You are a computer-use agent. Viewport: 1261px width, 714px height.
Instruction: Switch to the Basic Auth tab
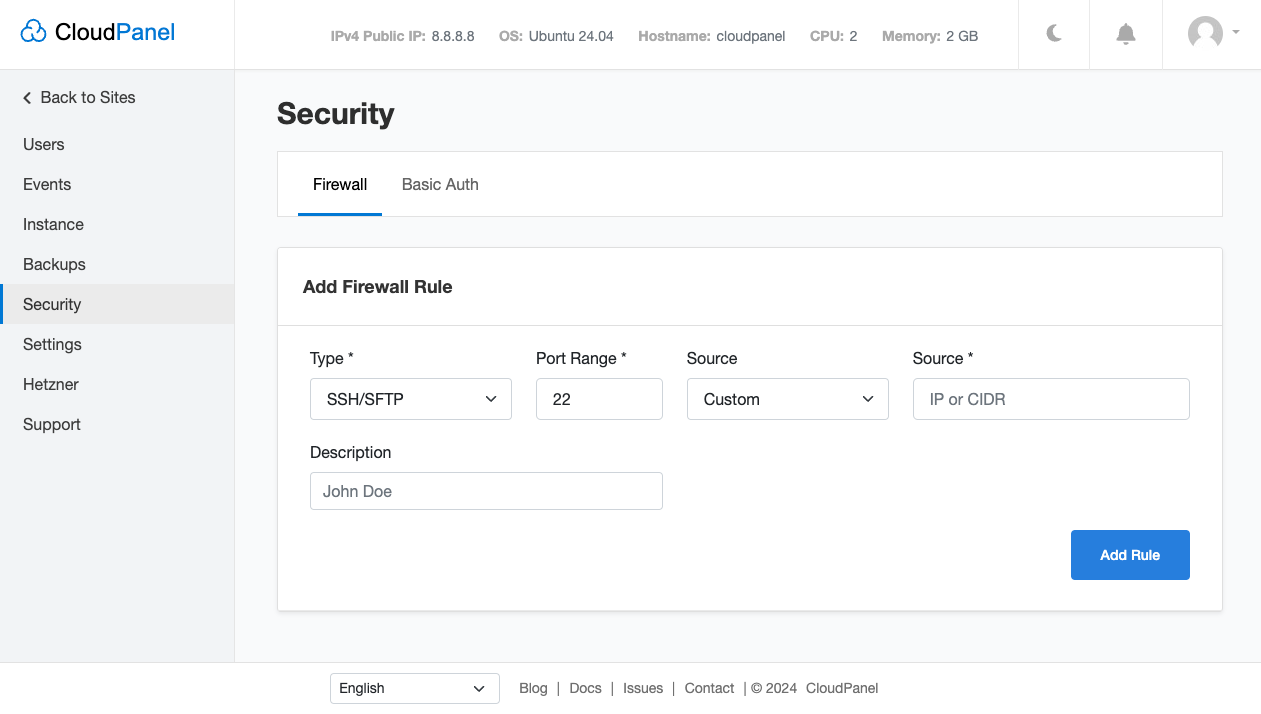(440, 184)
